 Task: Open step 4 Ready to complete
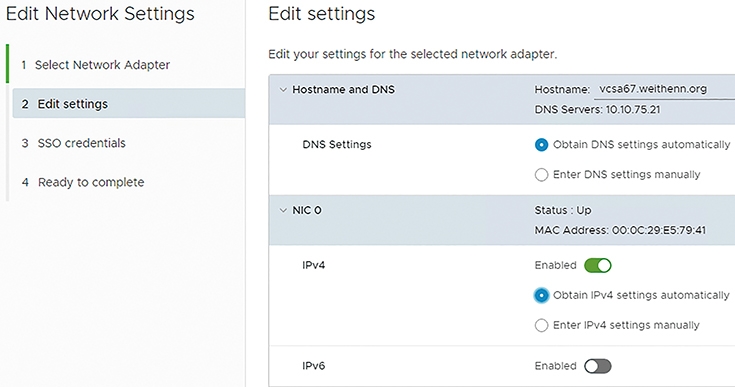(x=83, y=182)
